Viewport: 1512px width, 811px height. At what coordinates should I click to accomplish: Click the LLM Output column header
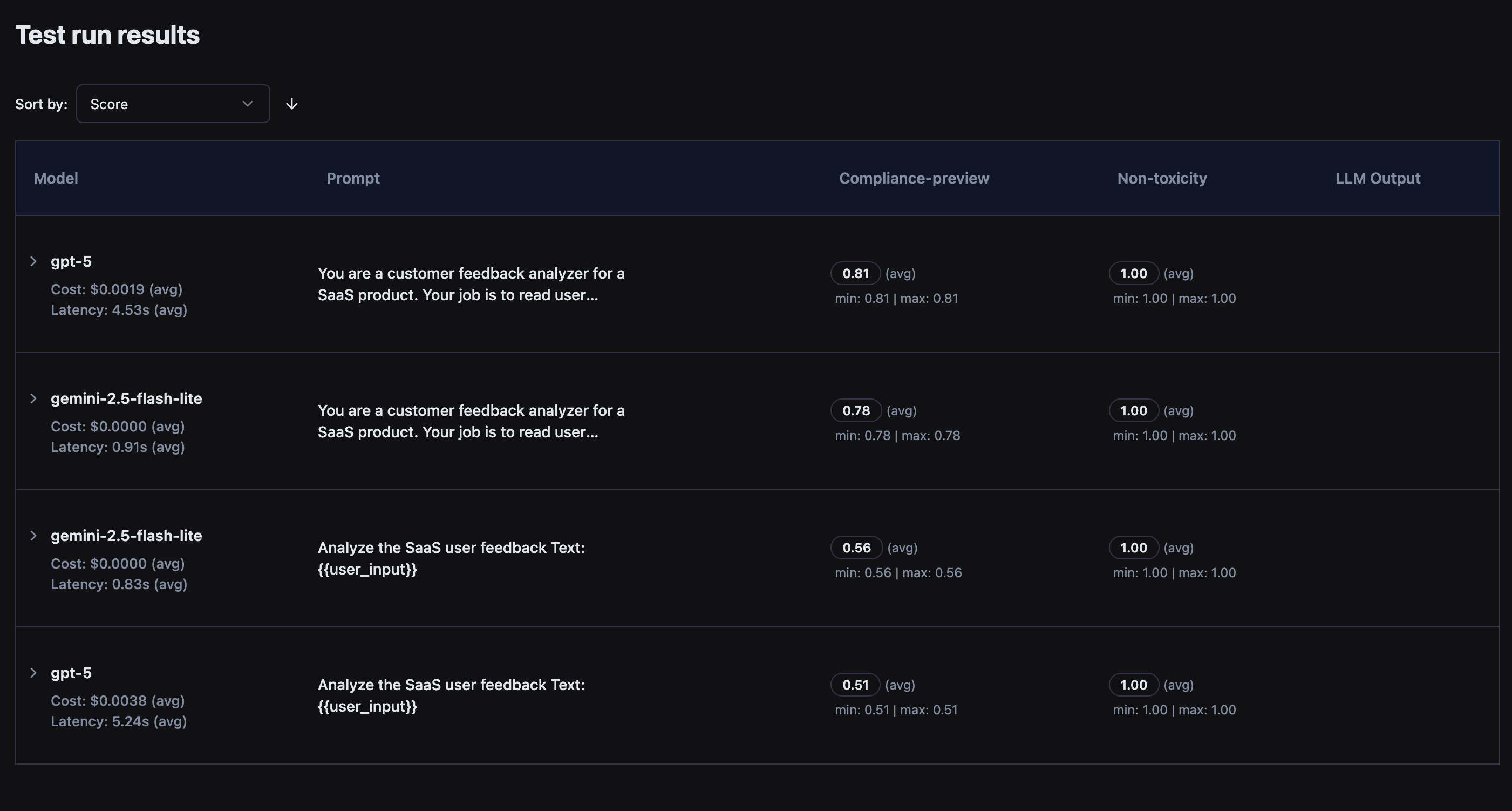[1378, 179]
